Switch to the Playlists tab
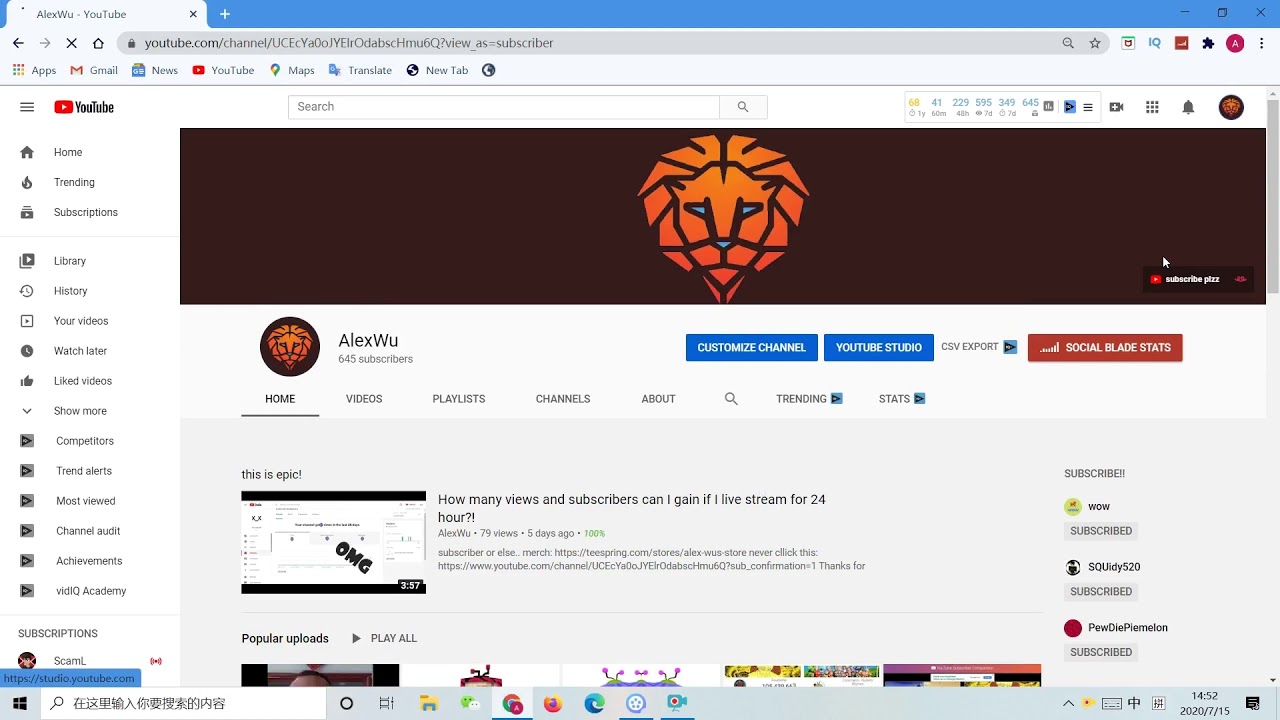The image size is (1280, 720). 459,399
